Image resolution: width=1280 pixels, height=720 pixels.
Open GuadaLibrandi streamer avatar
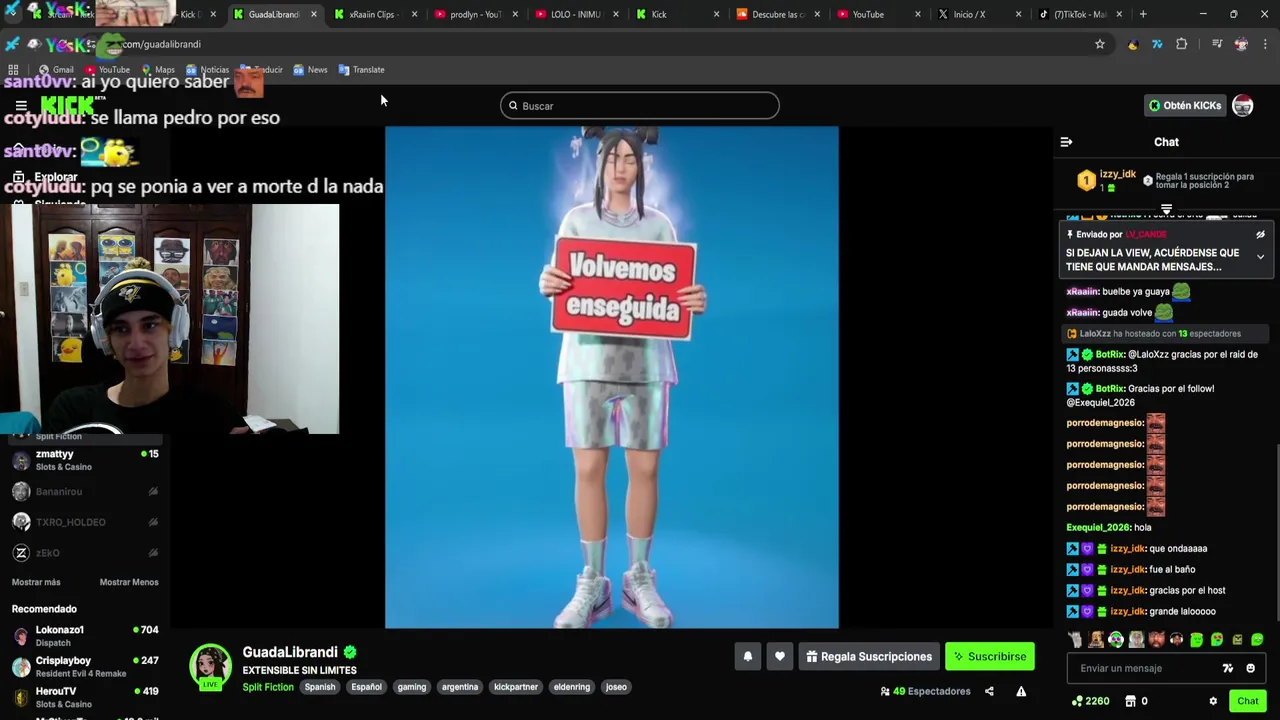(x=211, y=667)
